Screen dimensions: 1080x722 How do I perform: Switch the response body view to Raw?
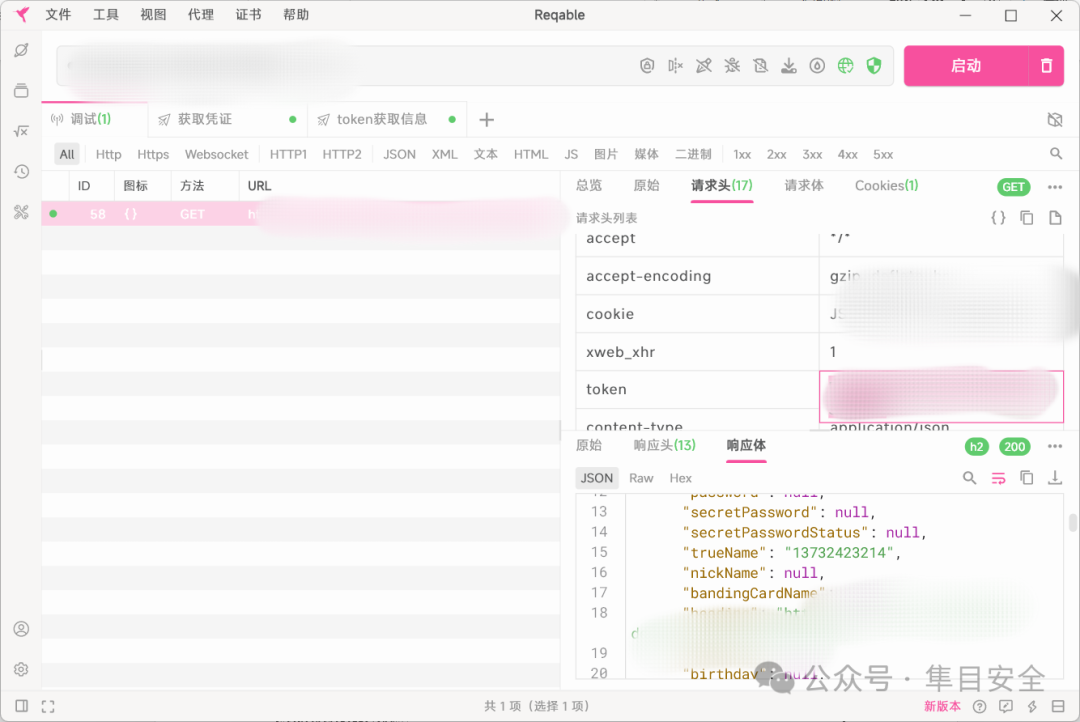tap(641, 478)
